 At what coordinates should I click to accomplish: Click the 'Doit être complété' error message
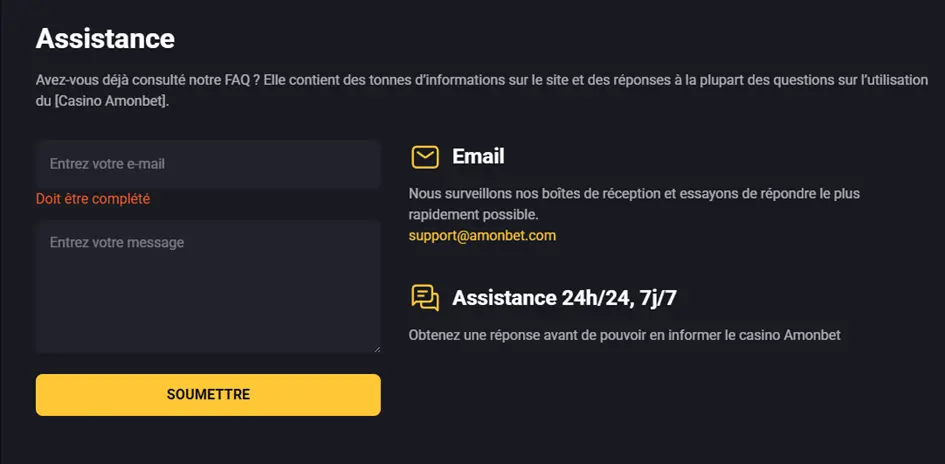tap(93, 199)
